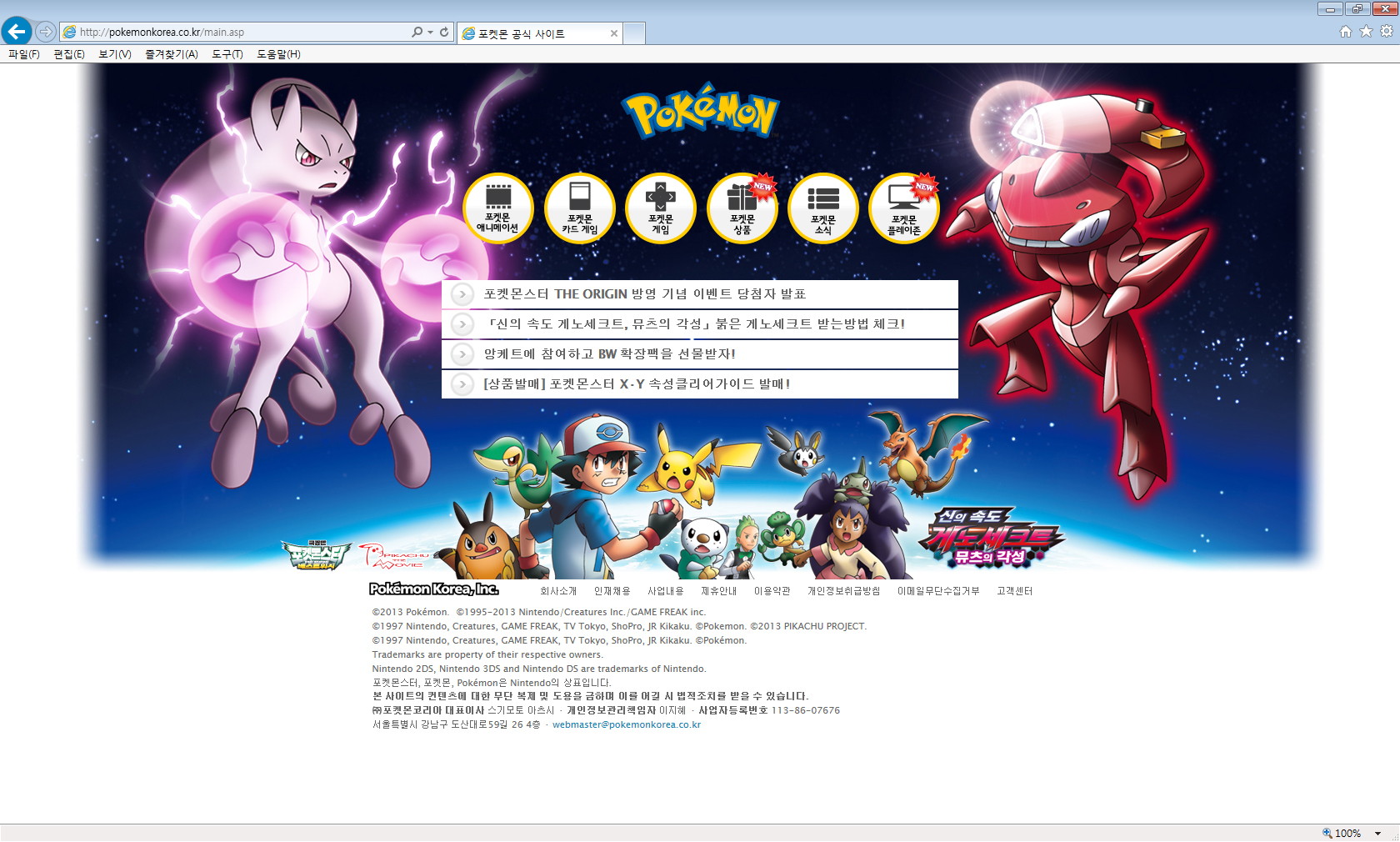Image resolution: width=1400 pixels, height=842 pixels.
Task: Open the 제휴안내 footer link
Action: point(719,591)
